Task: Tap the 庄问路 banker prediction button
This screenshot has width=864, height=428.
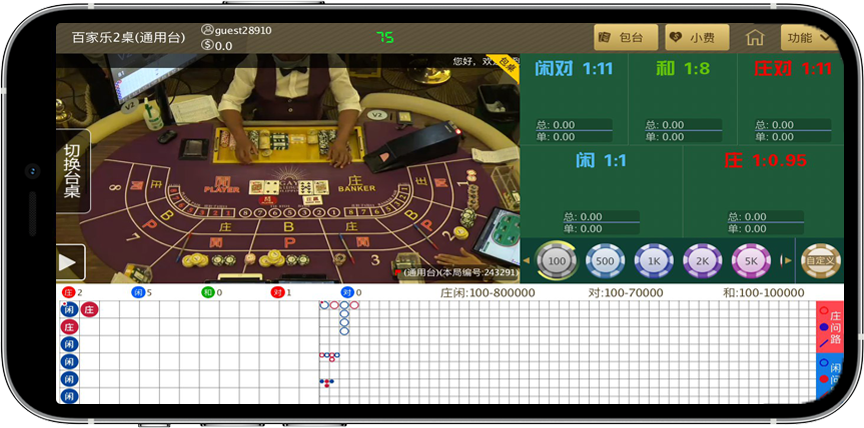Action: coord(829,327)
